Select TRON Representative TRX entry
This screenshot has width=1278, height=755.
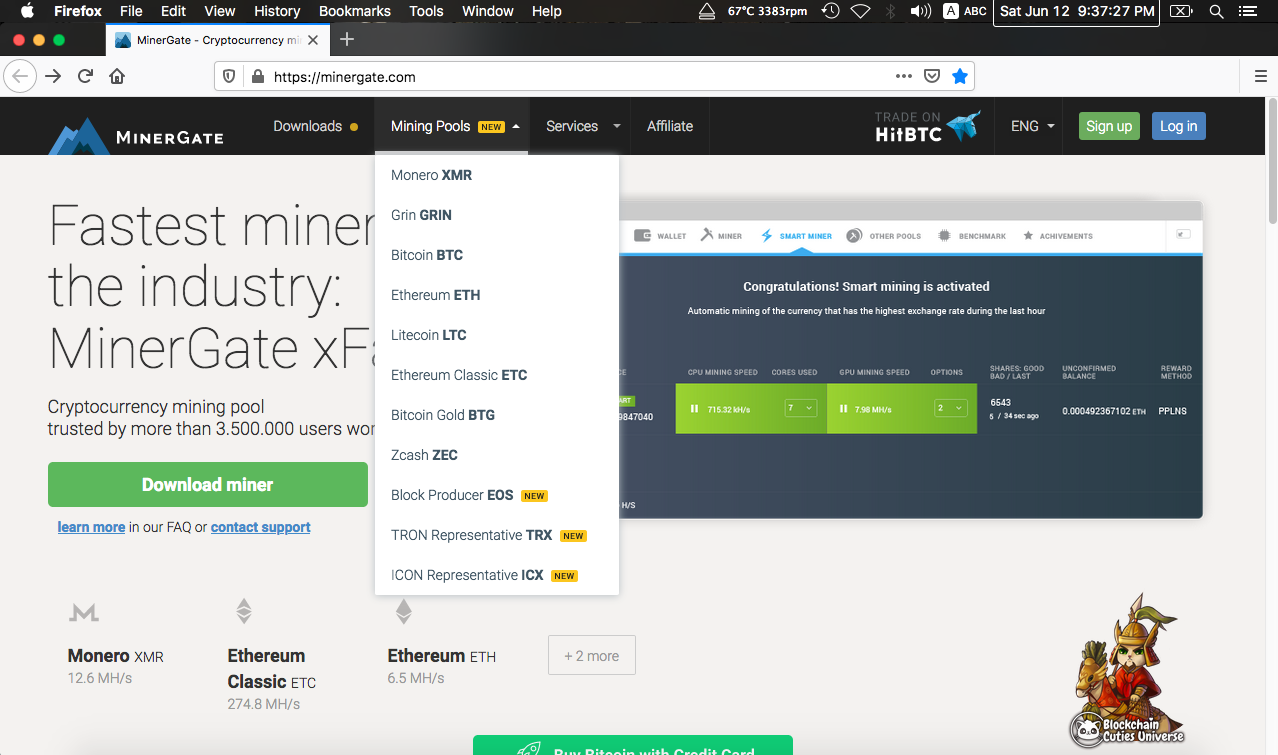[497, 535]
